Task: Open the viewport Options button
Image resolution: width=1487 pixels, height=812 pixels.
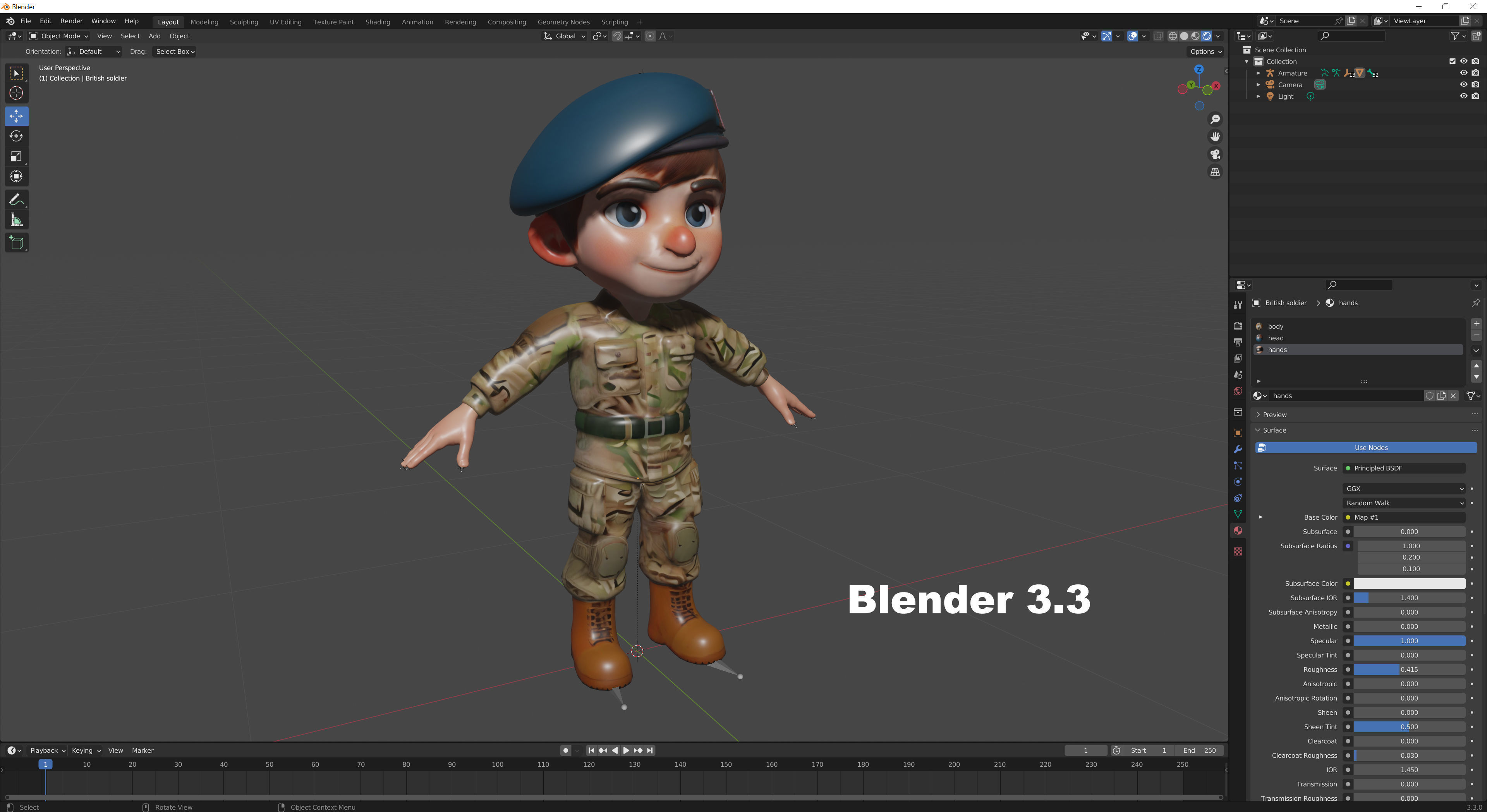Action: pos(1205,52)
